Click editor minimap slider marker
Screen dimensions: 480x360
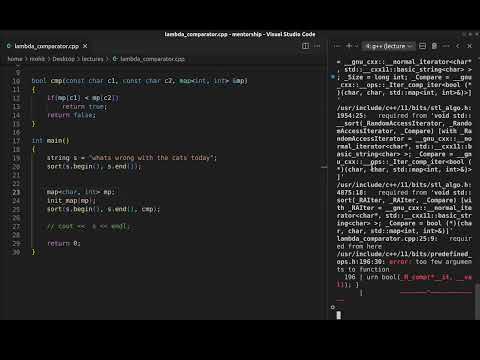pyautogui.click(x=324, y=167)
